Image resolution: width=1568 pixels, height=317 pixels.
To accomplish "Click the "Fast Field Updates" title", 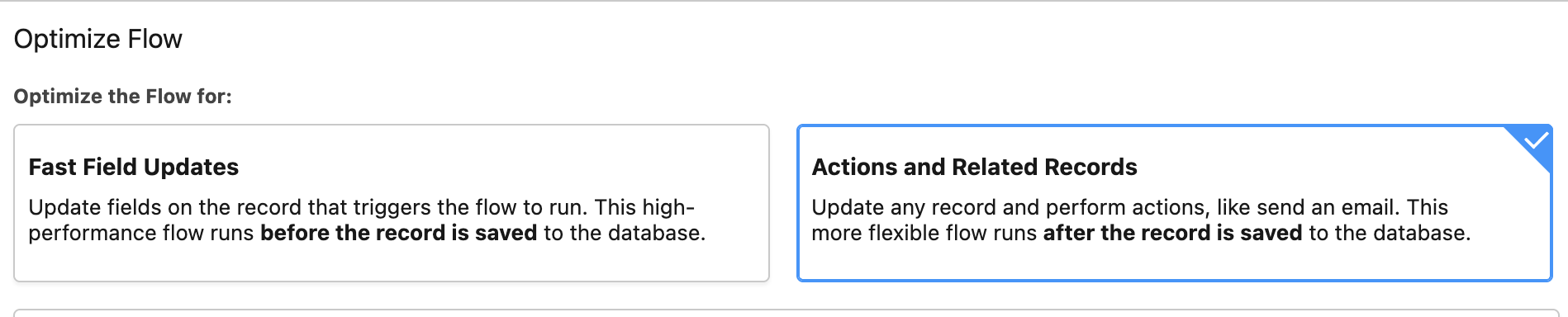I will (134, 167).
